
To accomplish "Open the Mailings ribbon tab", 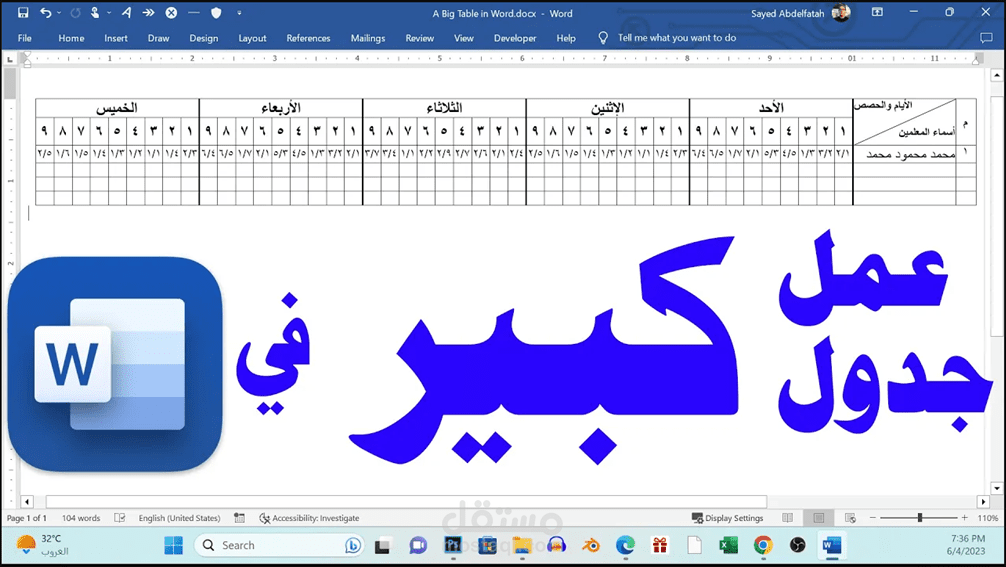I will 368,38.
